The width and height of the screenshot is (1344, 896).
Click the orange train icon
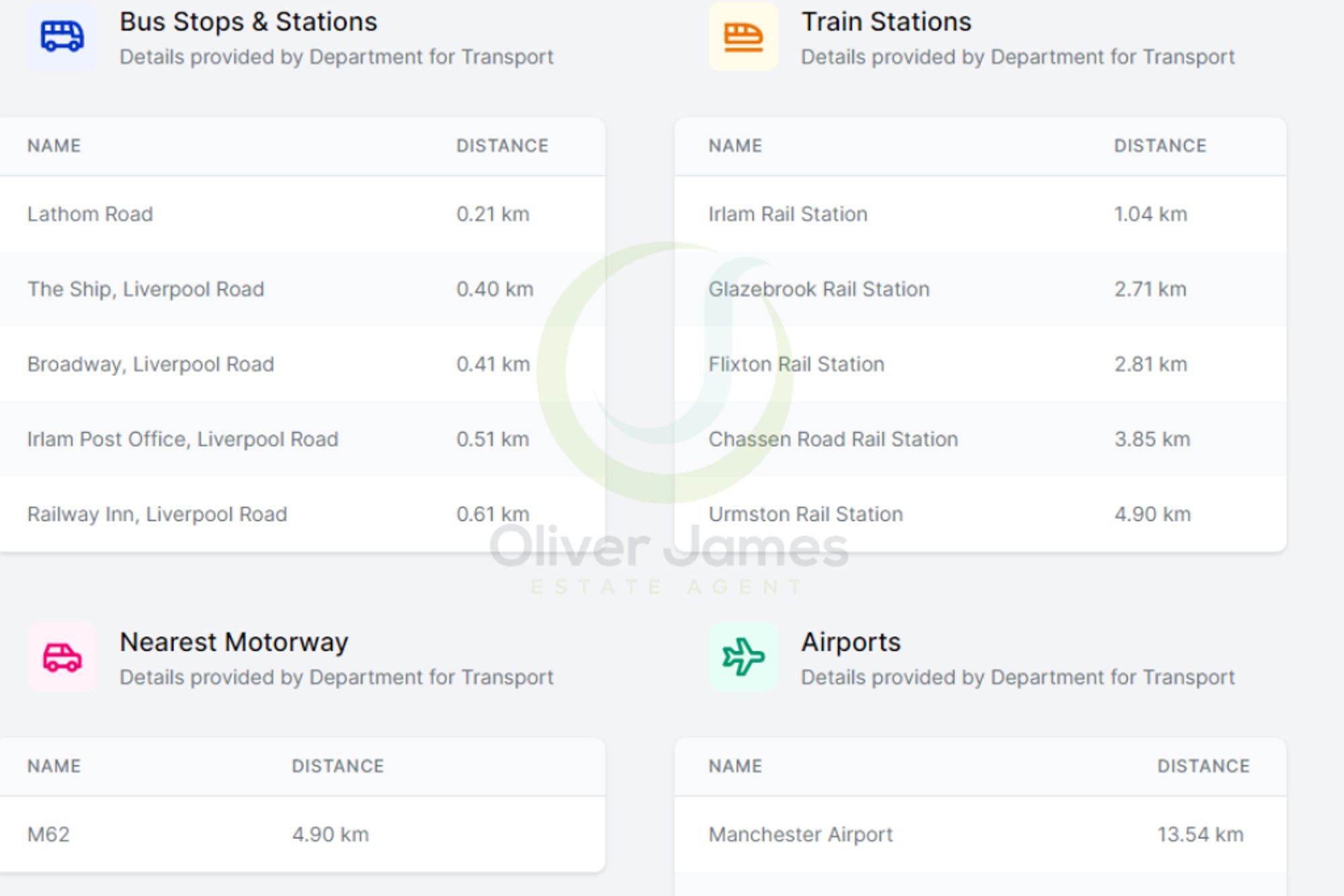pyautogui.click(x=743, y=36)
